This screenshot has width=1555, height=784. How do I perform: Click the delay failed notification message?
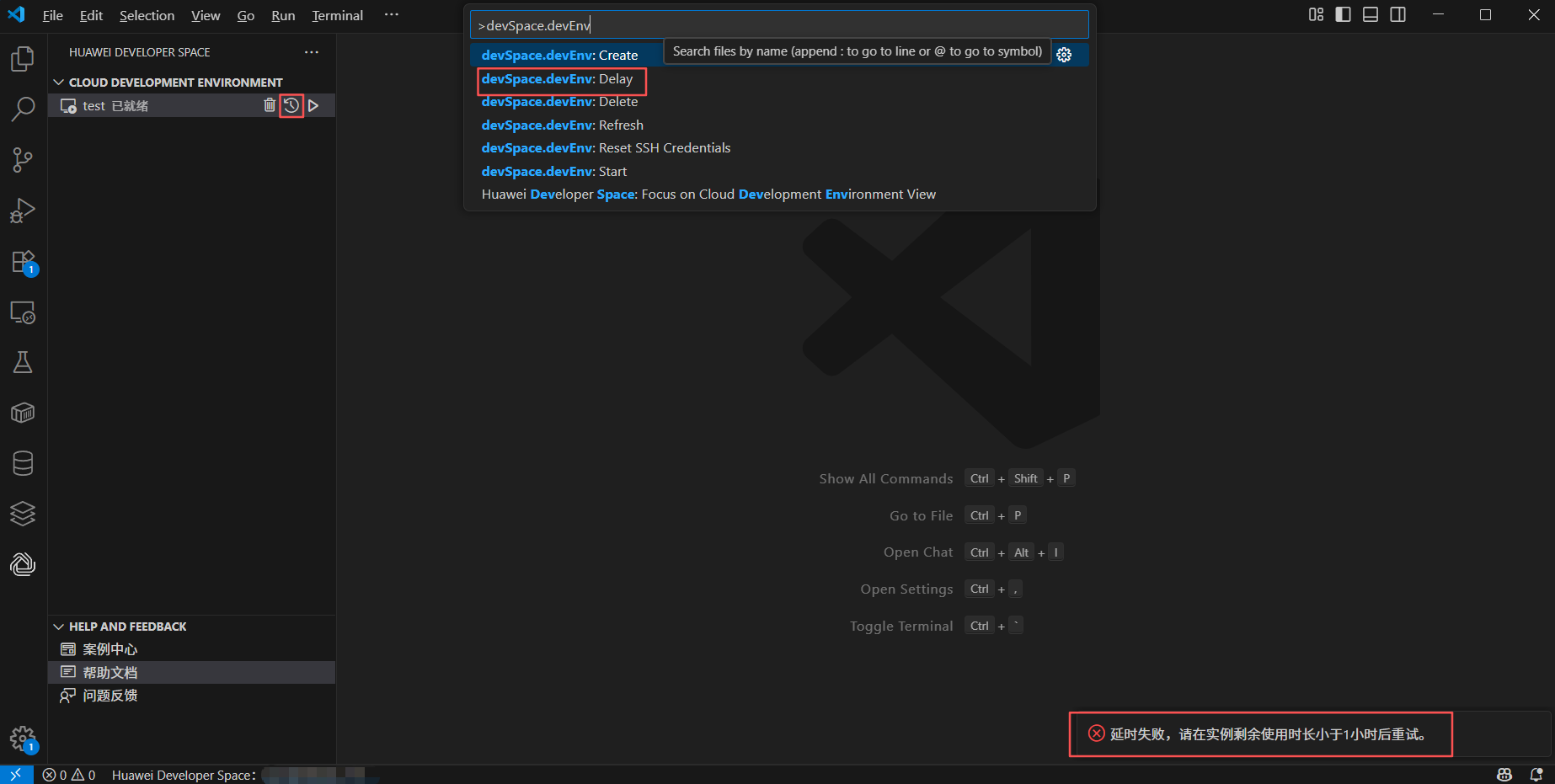pyautogui.click(x=1268, y=734)
